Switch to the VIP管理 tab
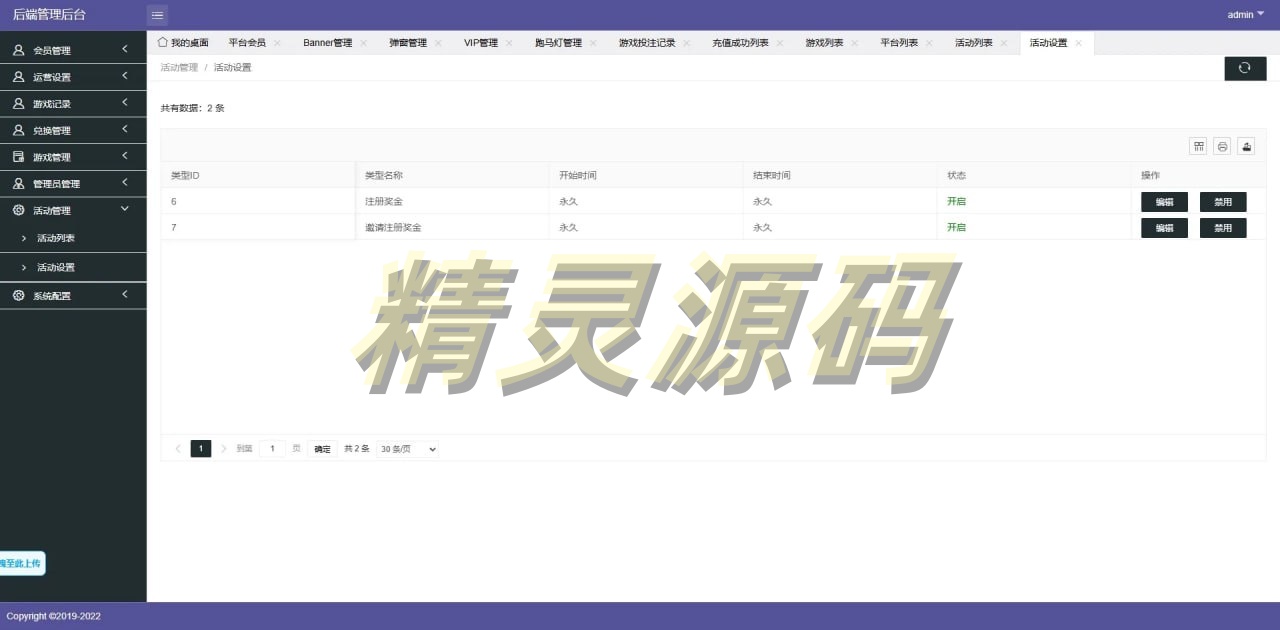Image resolution: width=1280 pixels, height=630 pixels. pyautogui.click(x=481, y=43)
